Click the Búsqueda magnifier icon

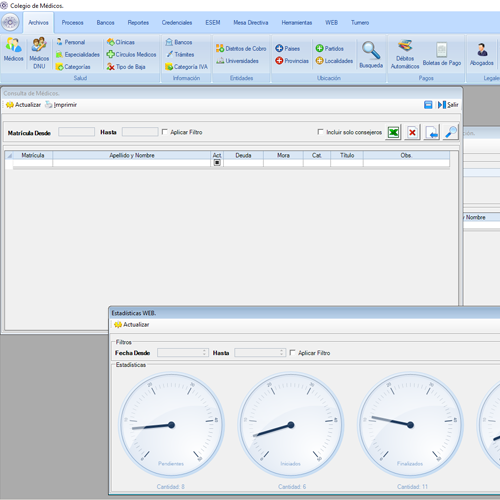click(x=371, y=54)
